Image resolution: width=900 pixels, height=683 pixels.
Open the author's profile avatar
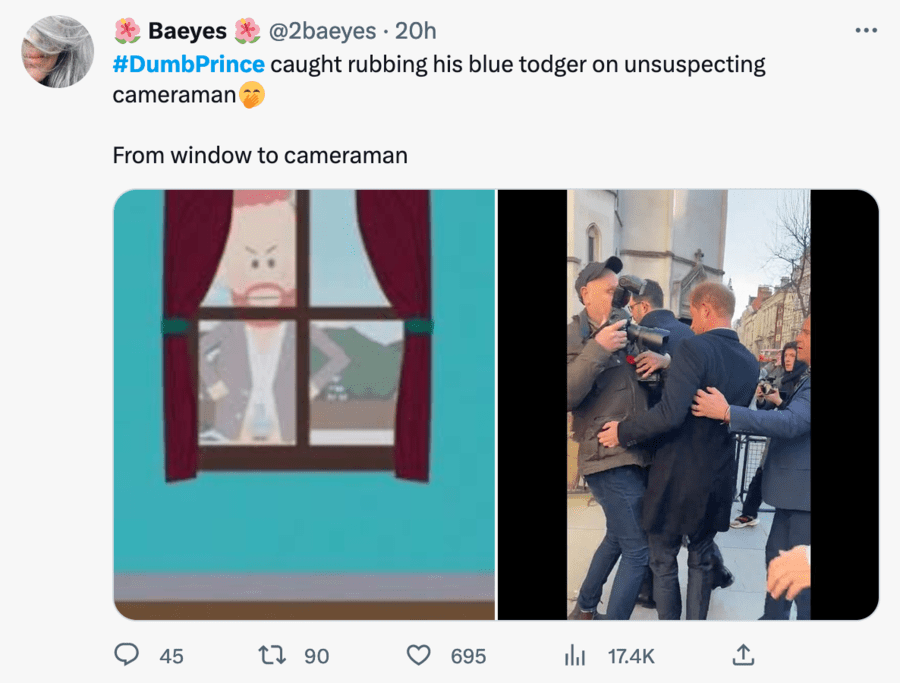(x=58, y=51)
